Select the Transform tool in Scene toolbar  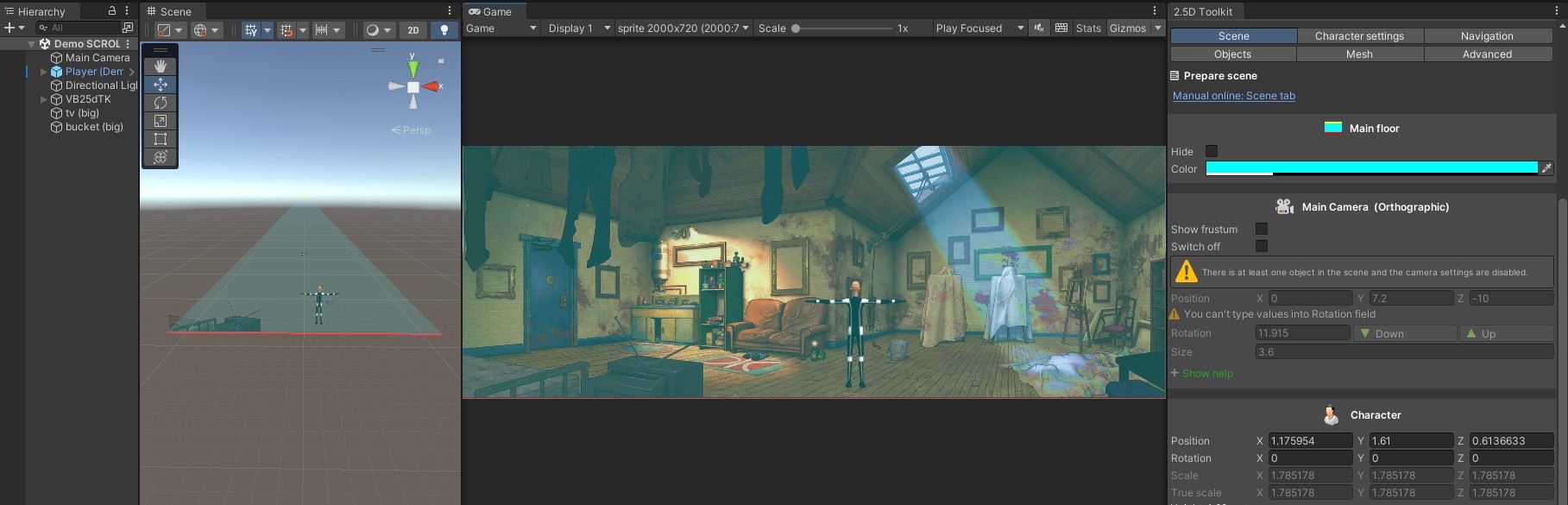(x=161, y=157)
